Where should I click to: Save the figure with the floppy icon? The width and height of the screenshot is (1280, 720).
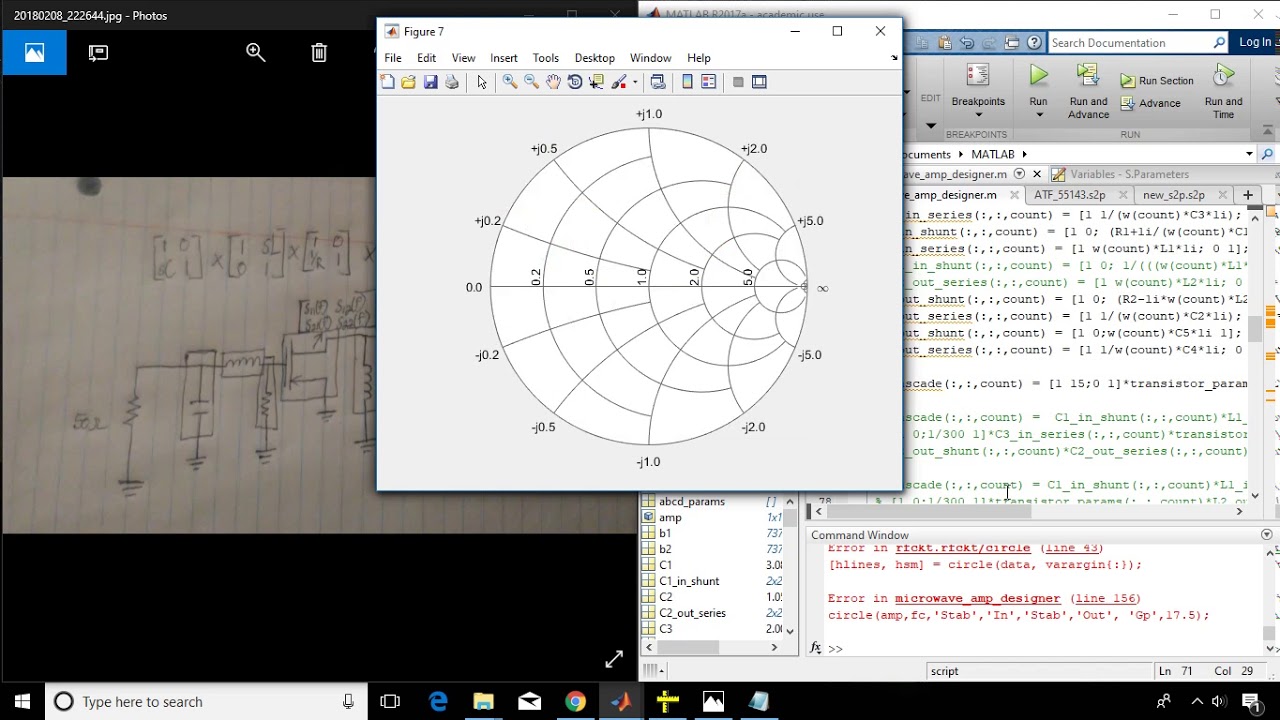430,82
